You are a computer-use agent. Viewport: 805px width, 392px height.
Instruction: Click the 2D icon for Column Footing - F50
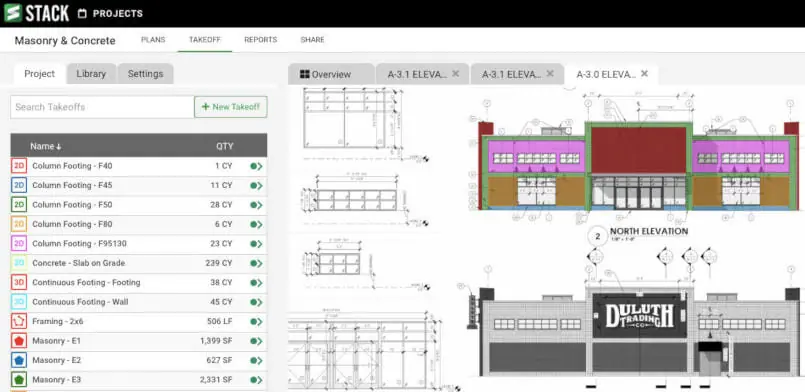click(x=19, y=205)
